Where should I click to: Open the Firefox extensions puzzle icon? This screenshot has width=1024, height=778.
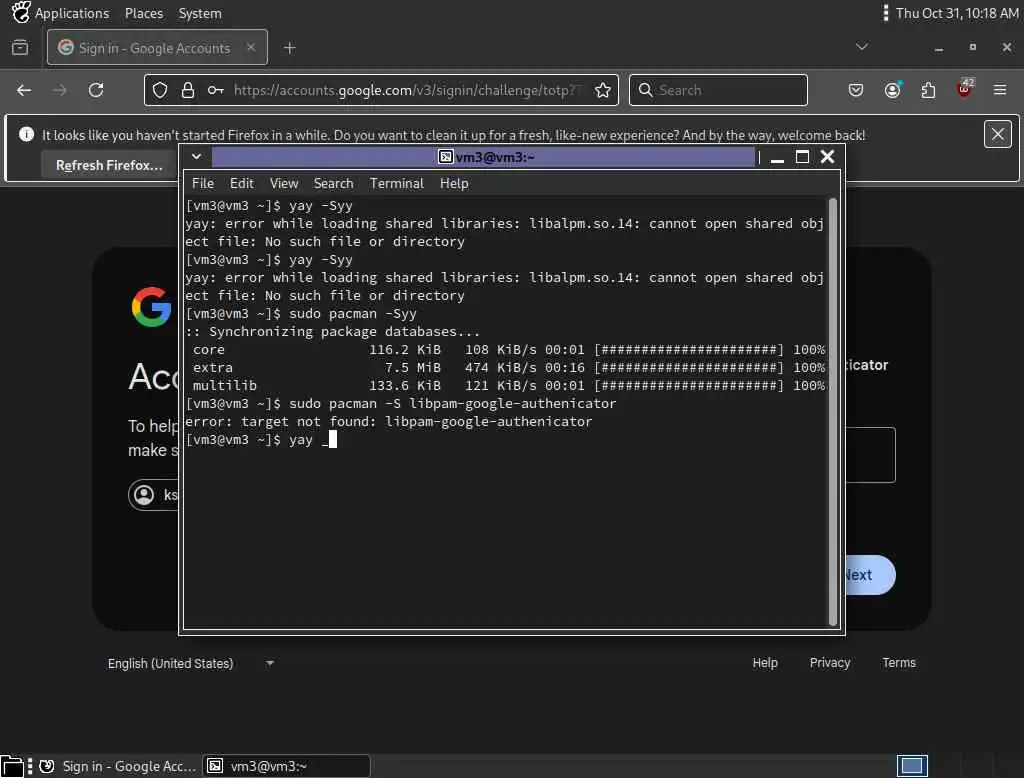pos(928,90)
